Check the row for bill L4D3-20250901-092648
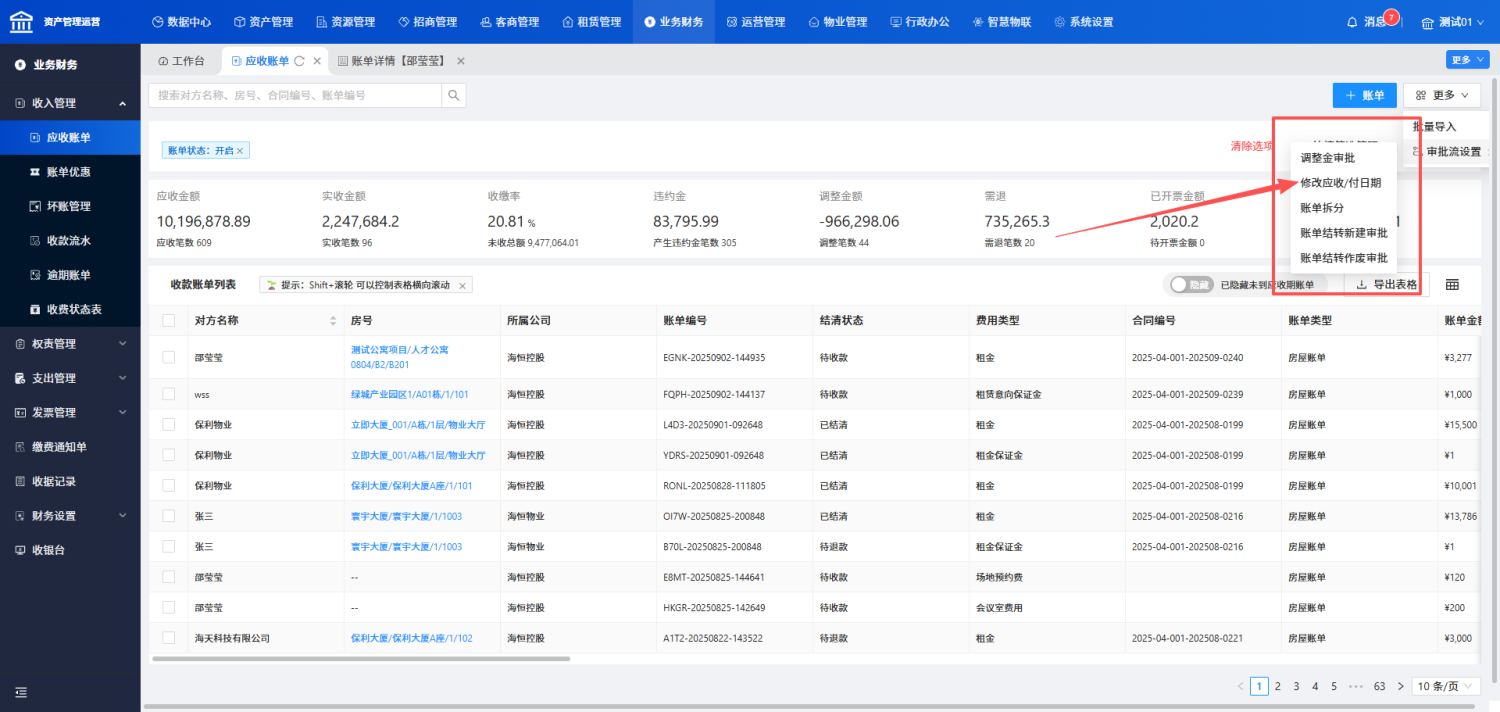1500x712 pixels. (169, 425)
